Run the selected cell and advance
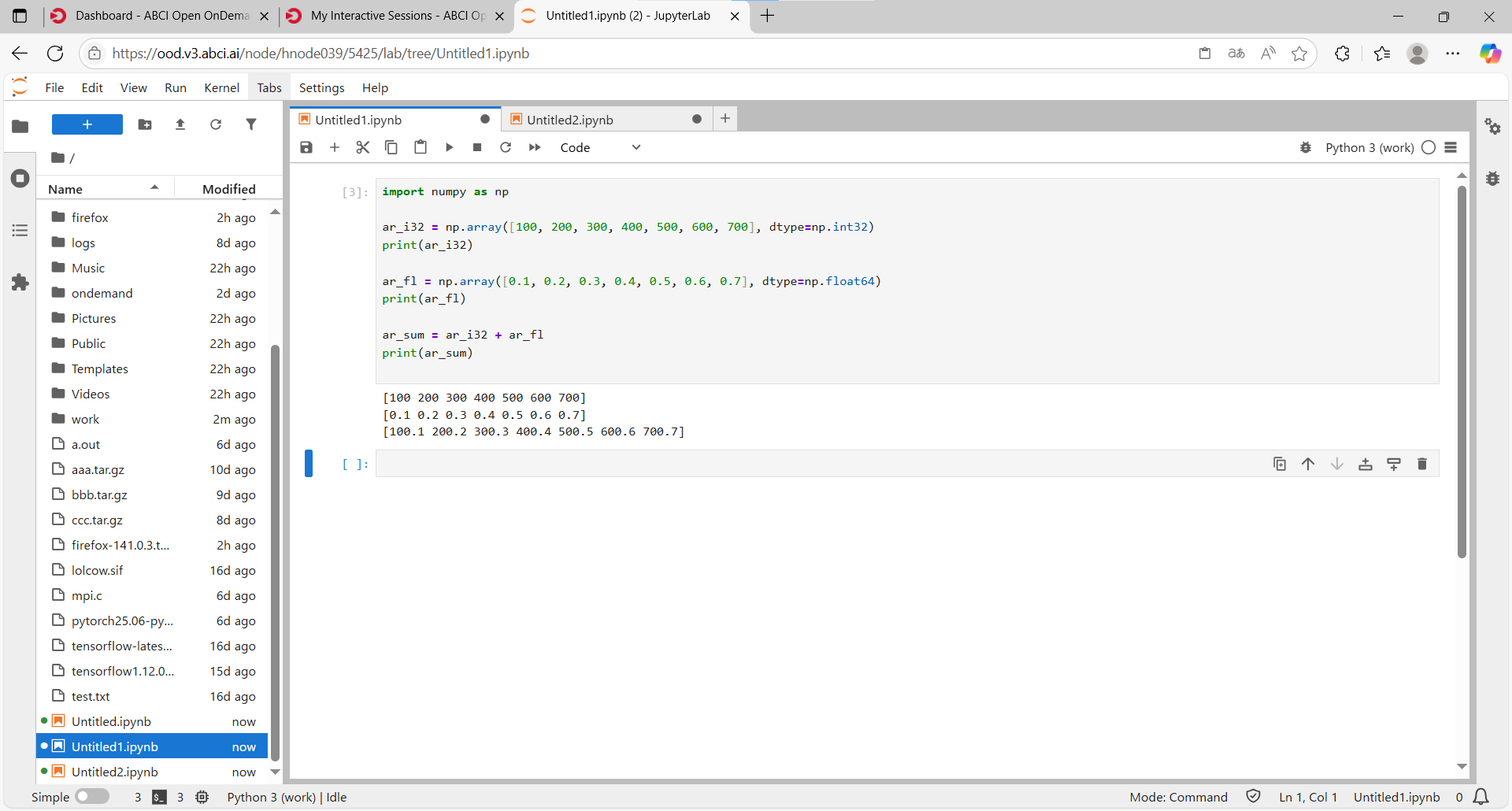Image resolution: width=1512 pixels, height=811 pixels. pos(449,147)
